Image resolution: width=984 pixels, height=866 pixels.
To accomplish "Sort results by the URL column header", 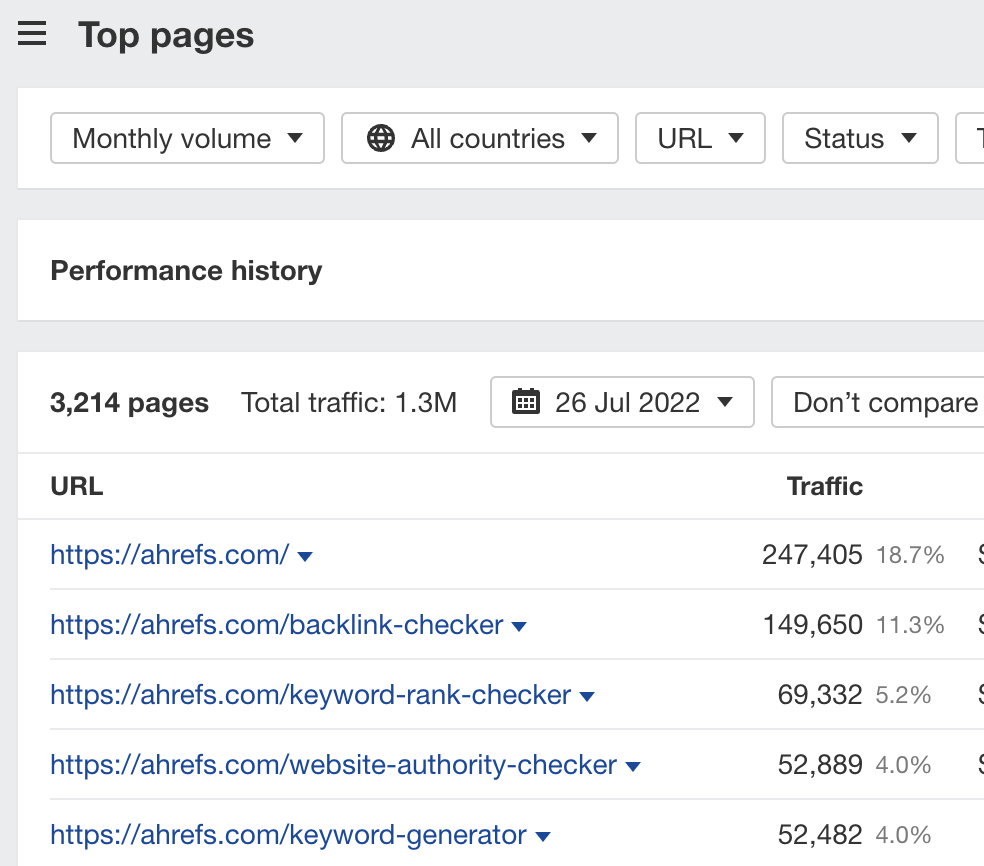I will click(x=76, y=486).
